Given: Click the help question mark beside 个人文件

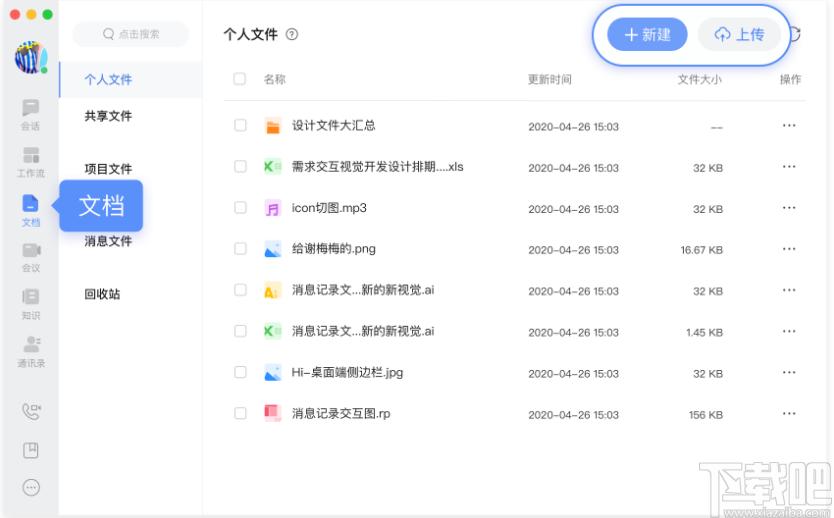Looking at the screenshot, I should coord(291,34).
